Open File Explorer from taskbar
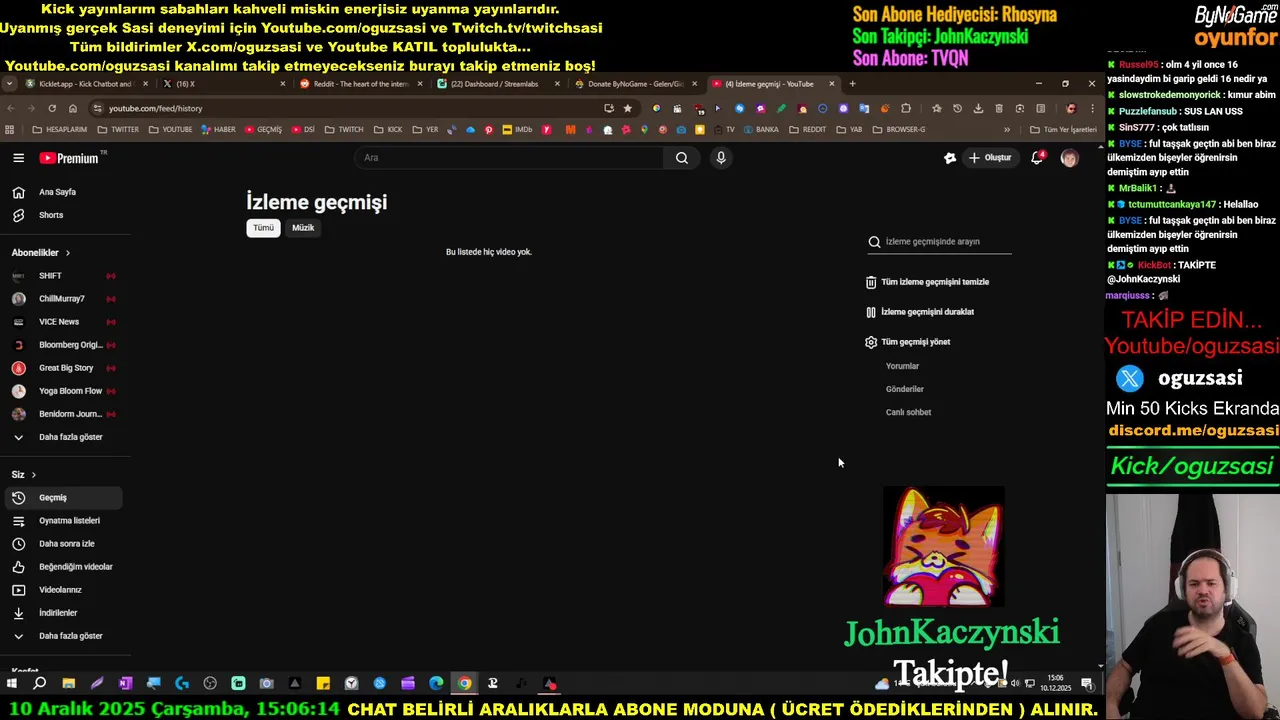This screenshot has width=1280, height=720. [68, 684]
